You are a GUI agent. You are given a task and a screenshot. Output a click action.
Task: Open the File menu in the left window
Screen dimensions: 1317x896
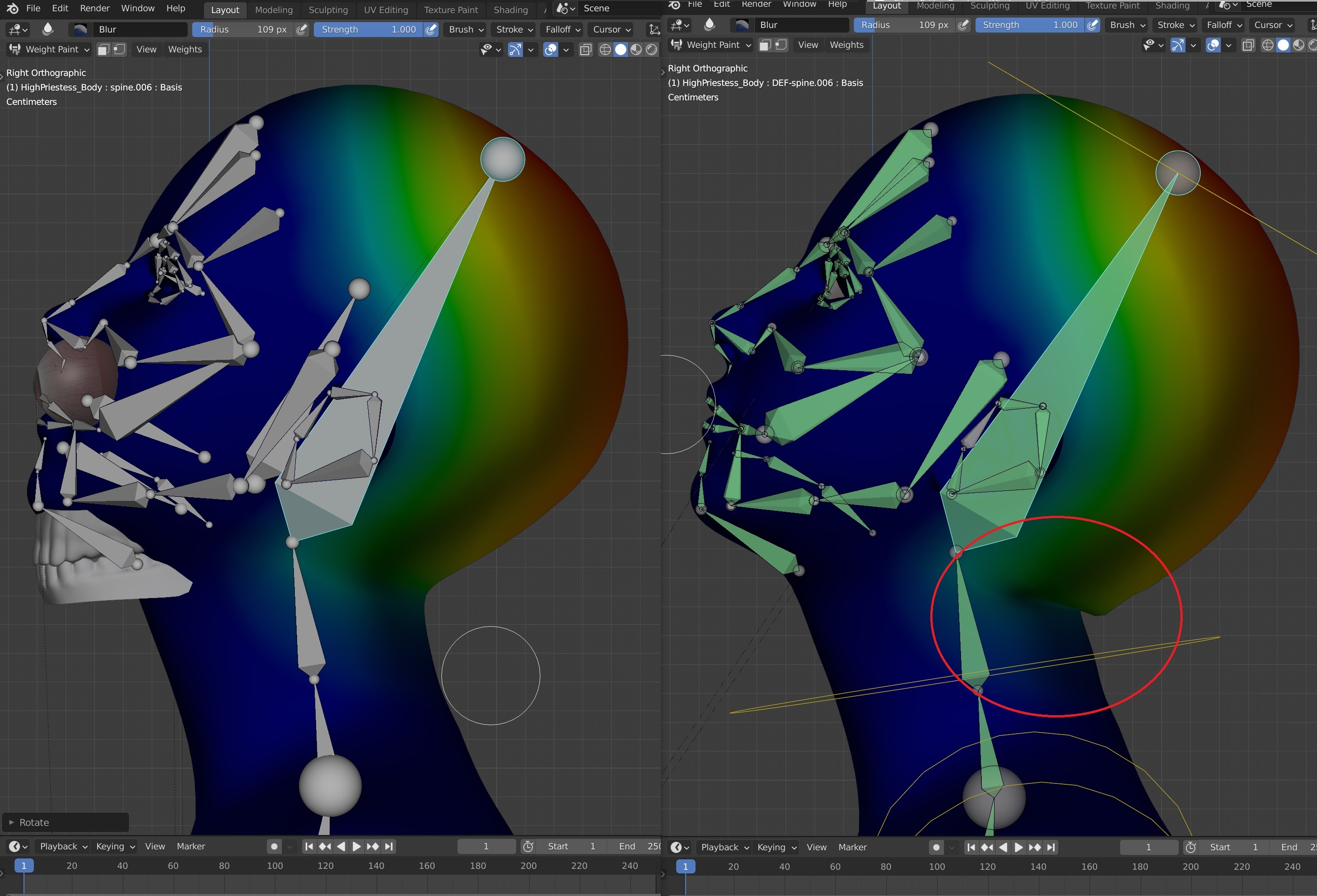click(33, 9)
